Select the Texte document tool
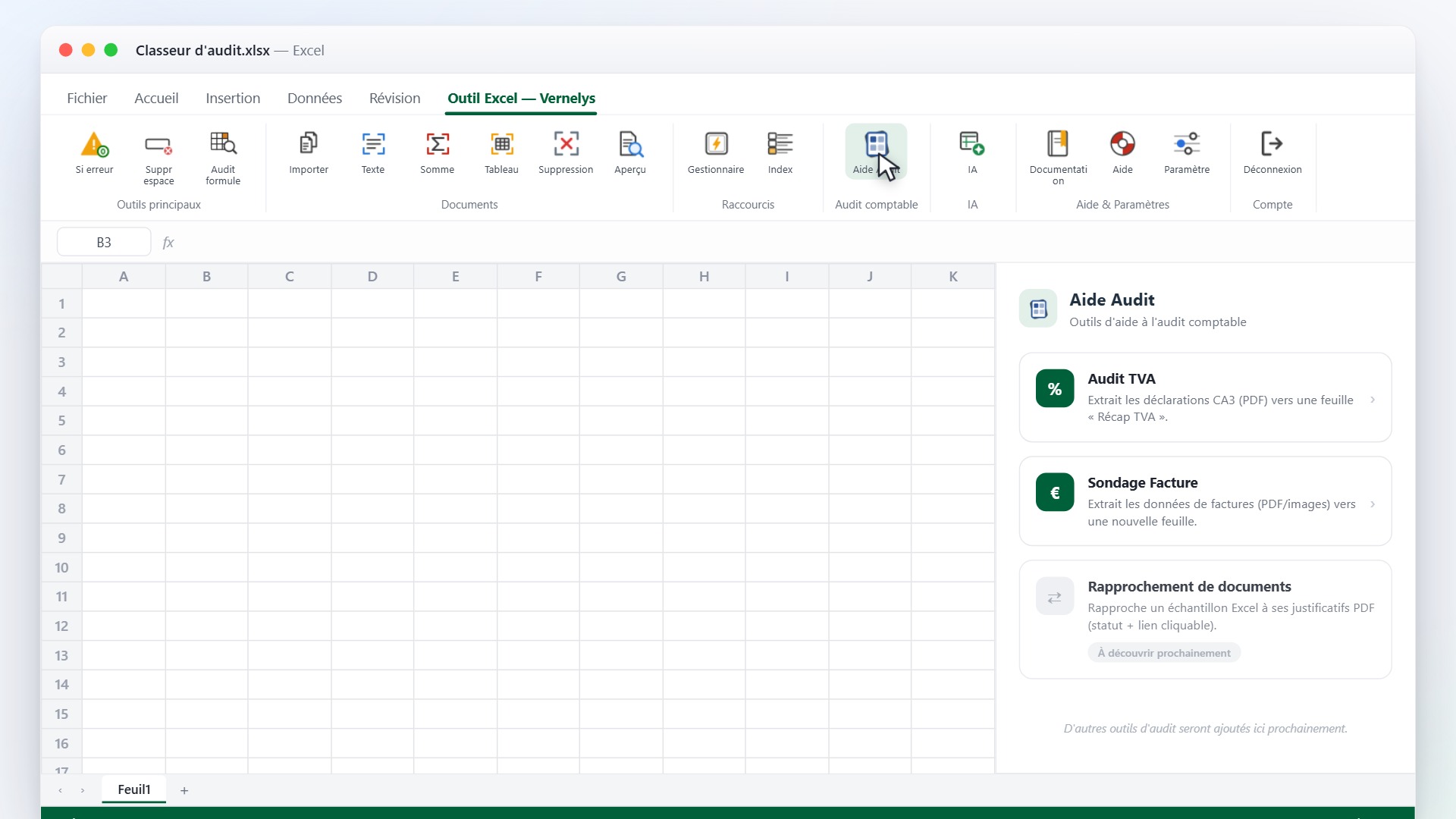Screen dimensions: 1456x819 coord(373,143)
